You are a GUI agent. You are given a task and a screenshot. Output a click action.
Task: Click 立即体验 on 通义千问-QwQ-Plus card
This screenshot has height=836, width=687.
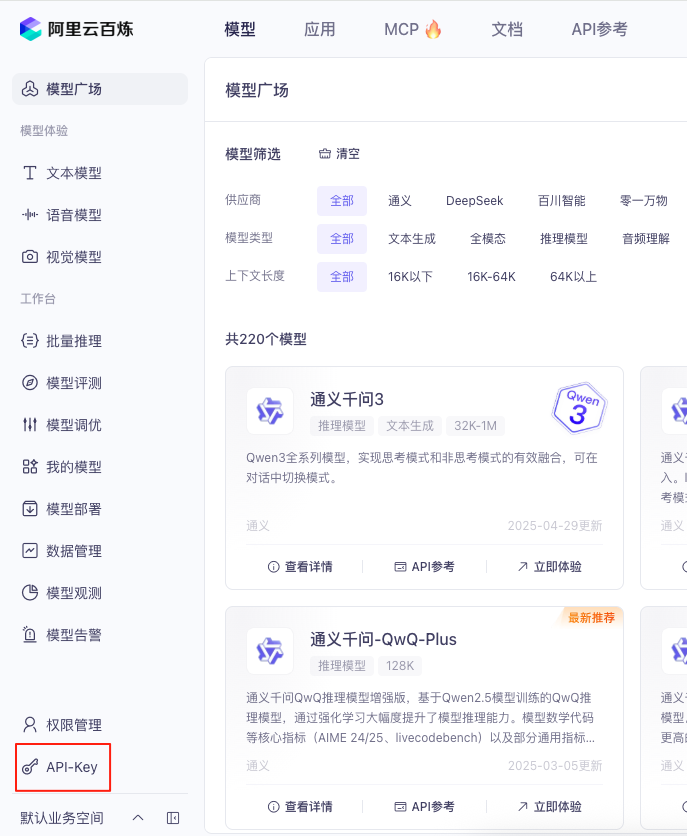(x=549, y=807)
